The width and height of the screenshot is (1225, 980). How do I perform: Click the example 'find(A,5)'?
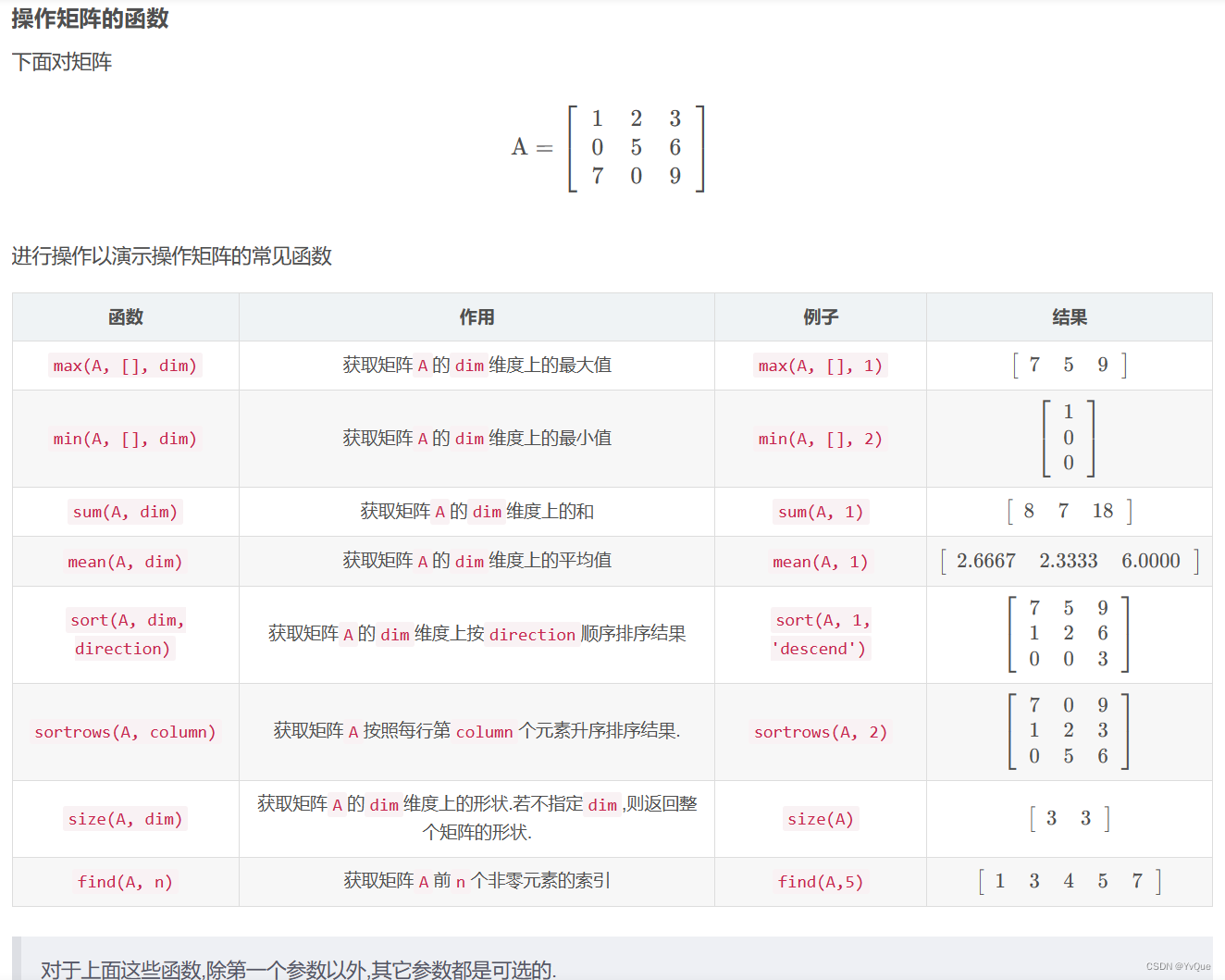(x=821, y=882)
